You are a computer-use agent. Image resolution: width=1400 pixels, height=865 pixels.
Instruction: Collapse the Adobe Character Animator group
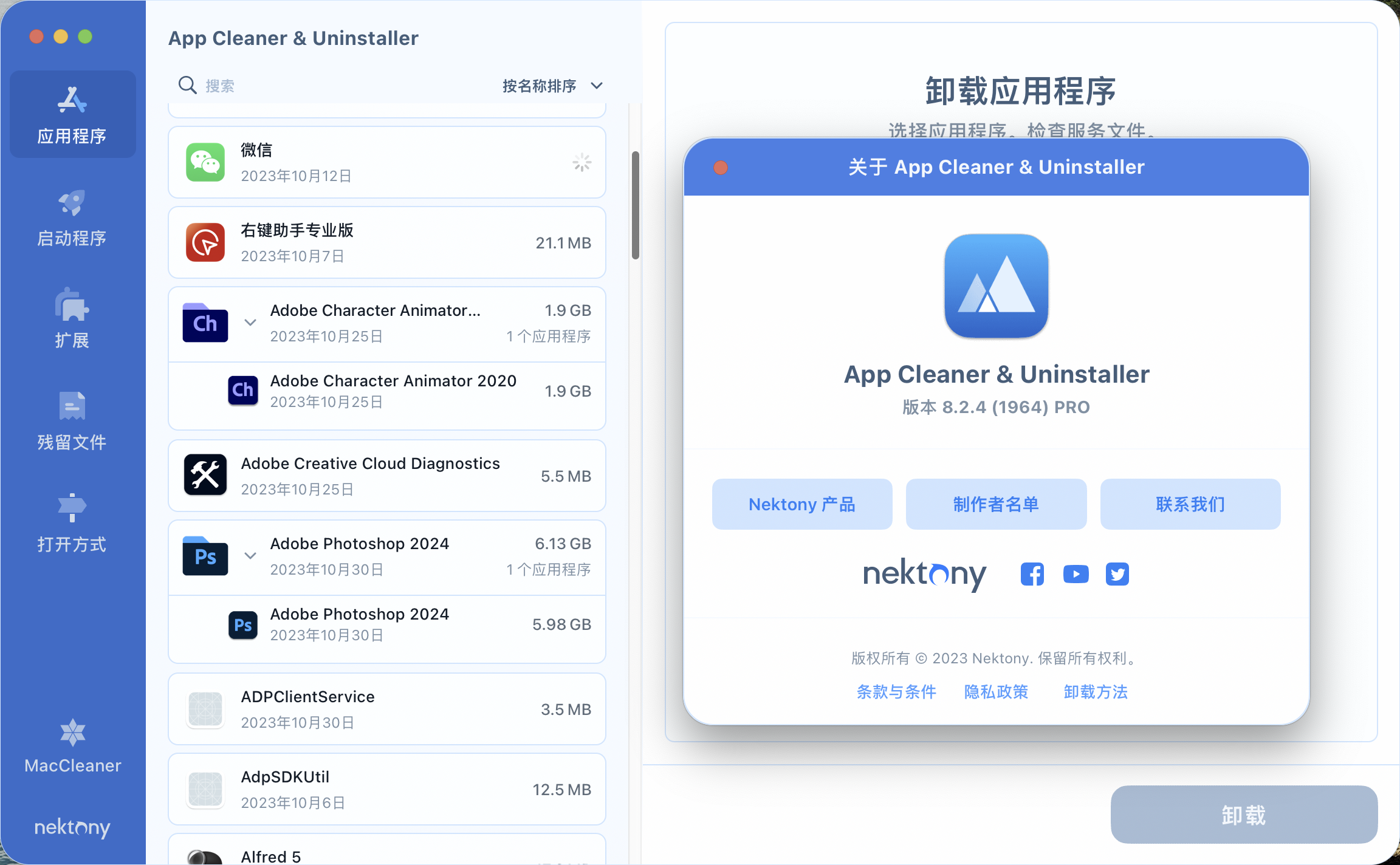(x=250, y=323)
